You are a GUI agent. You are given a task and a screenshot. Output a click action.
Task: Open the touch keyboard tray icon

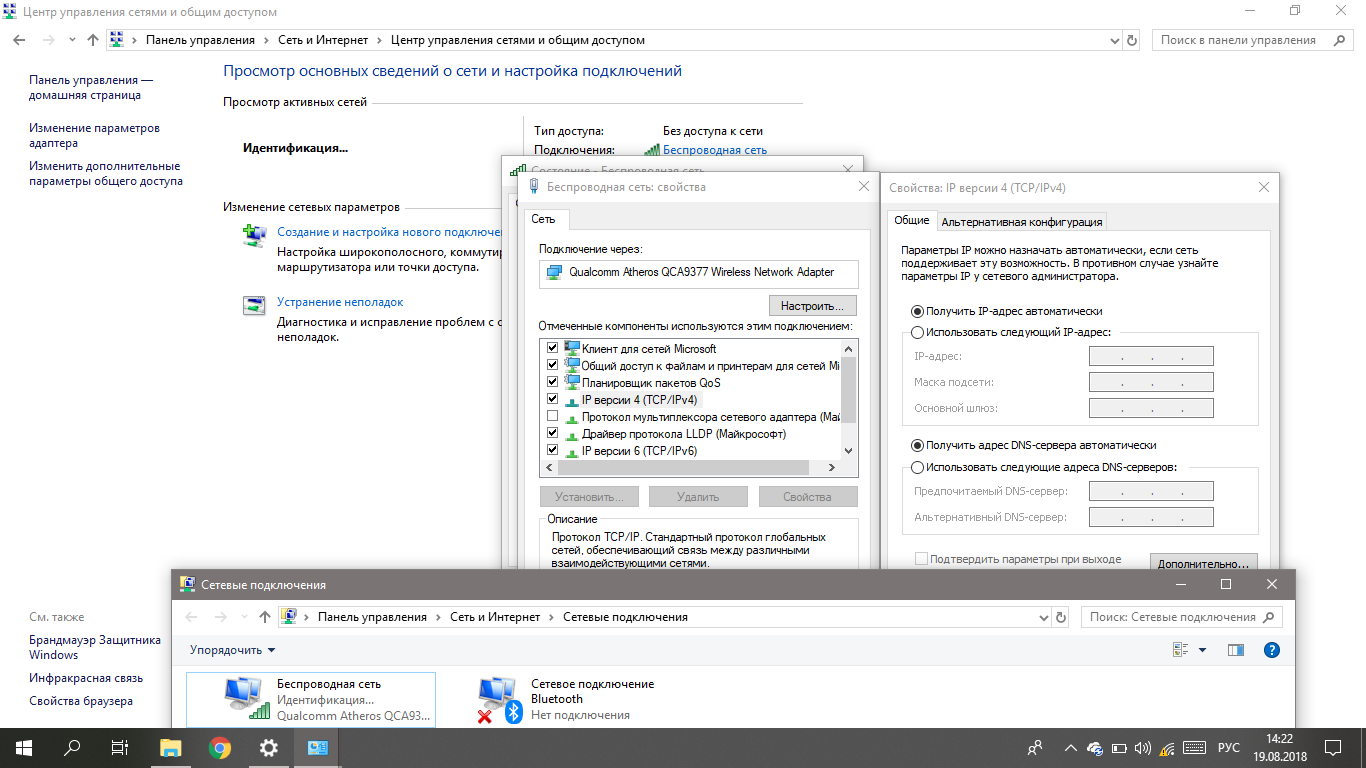pyautogui.click(x=1192, y=748)
